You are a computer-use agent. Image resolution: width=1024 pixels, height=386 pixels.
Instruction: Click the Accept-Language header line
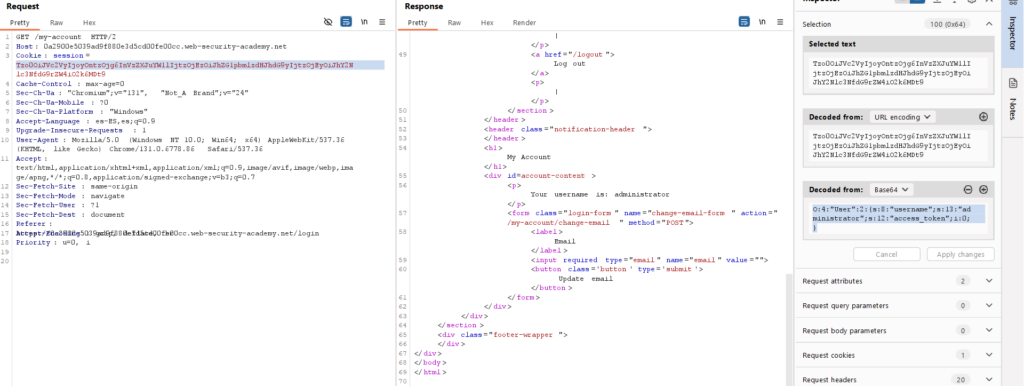tap(86, 121)
